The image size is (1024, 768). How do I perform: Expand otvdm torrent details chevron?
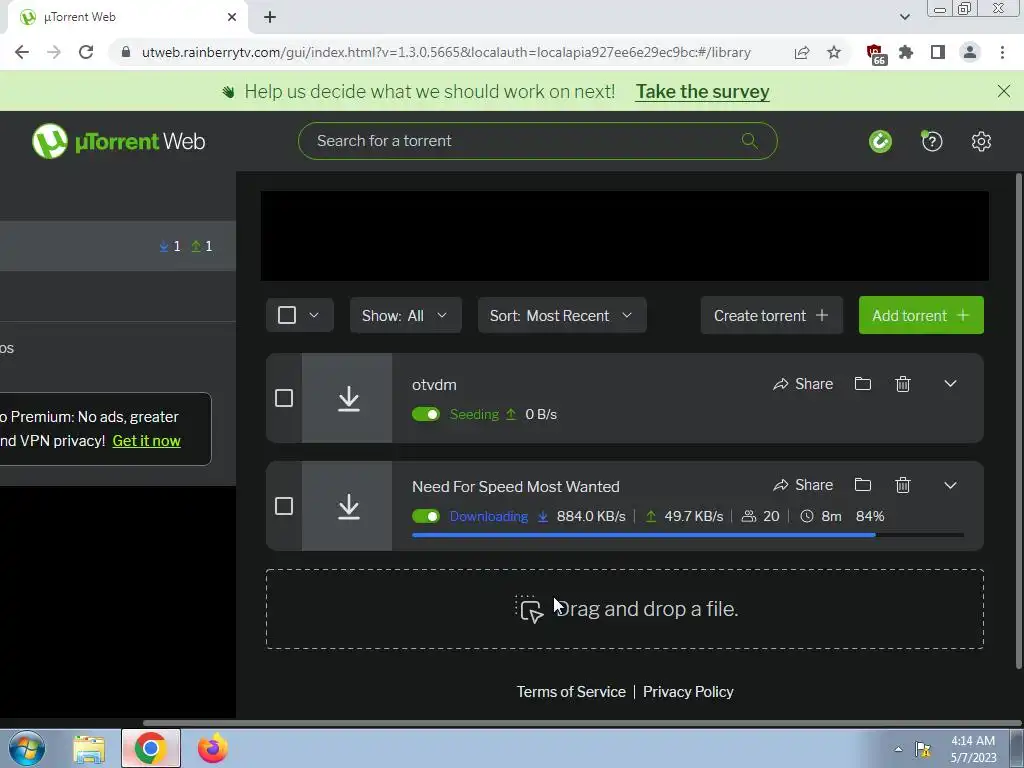click(x=950, y=384)
